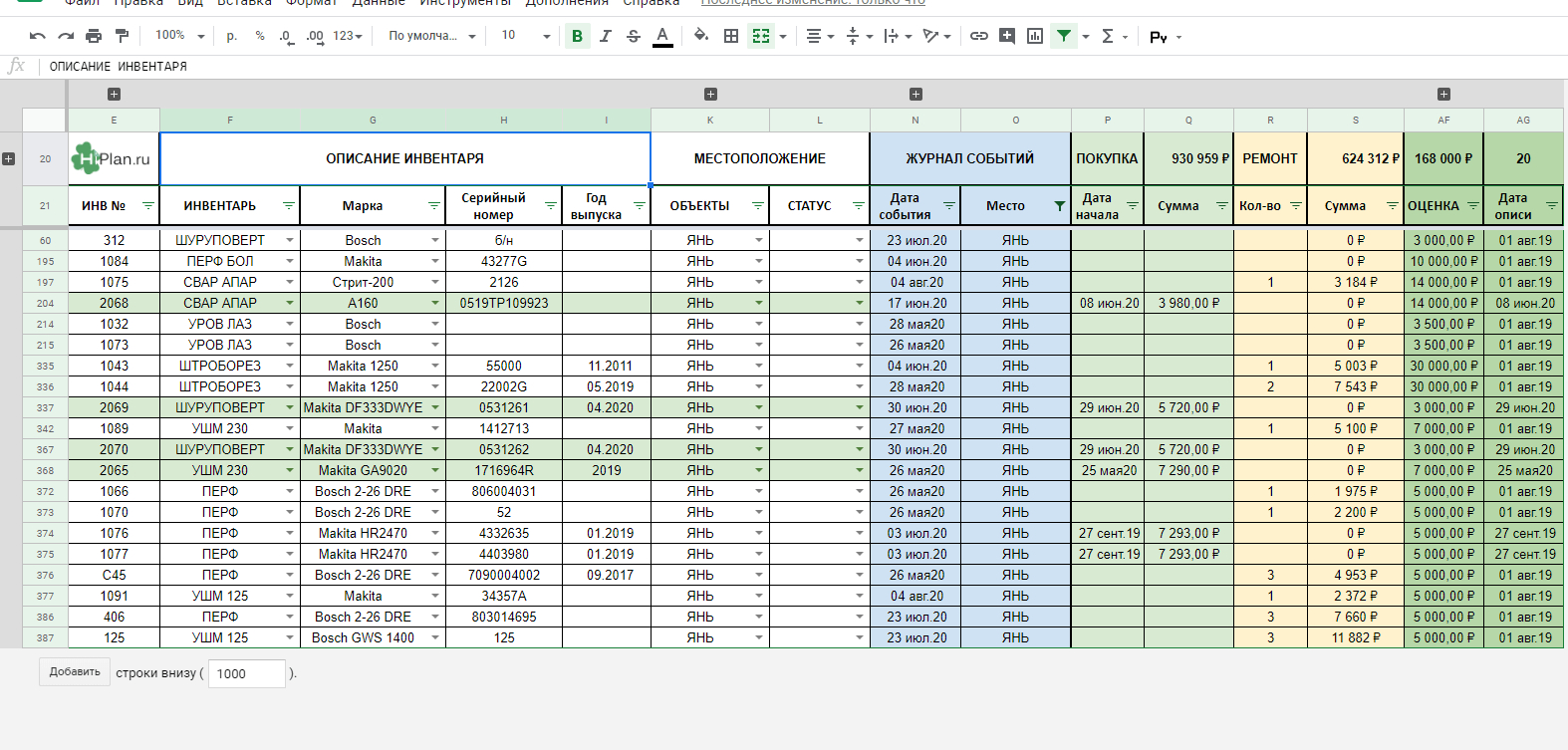Open filter views dropdown arrow

(1086, 37)
